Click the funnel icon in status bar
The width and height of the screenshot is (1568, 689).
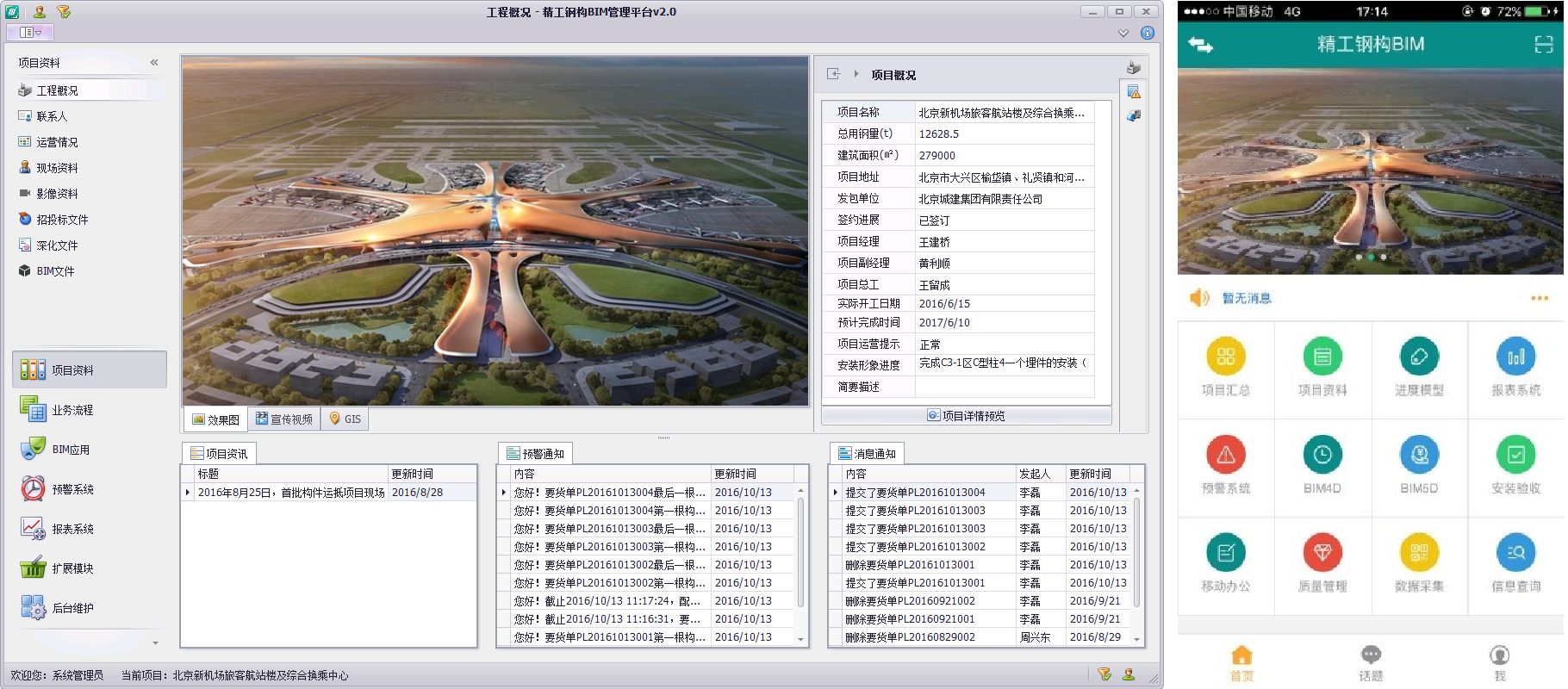tap(1104, 674)
